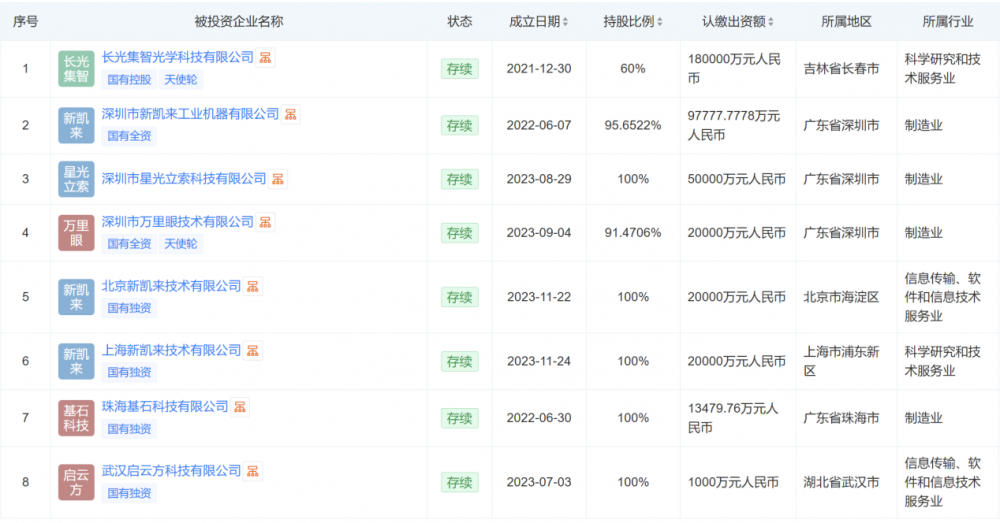
Task: Sort the table by 成立日期 column
Action: (566, 22)
